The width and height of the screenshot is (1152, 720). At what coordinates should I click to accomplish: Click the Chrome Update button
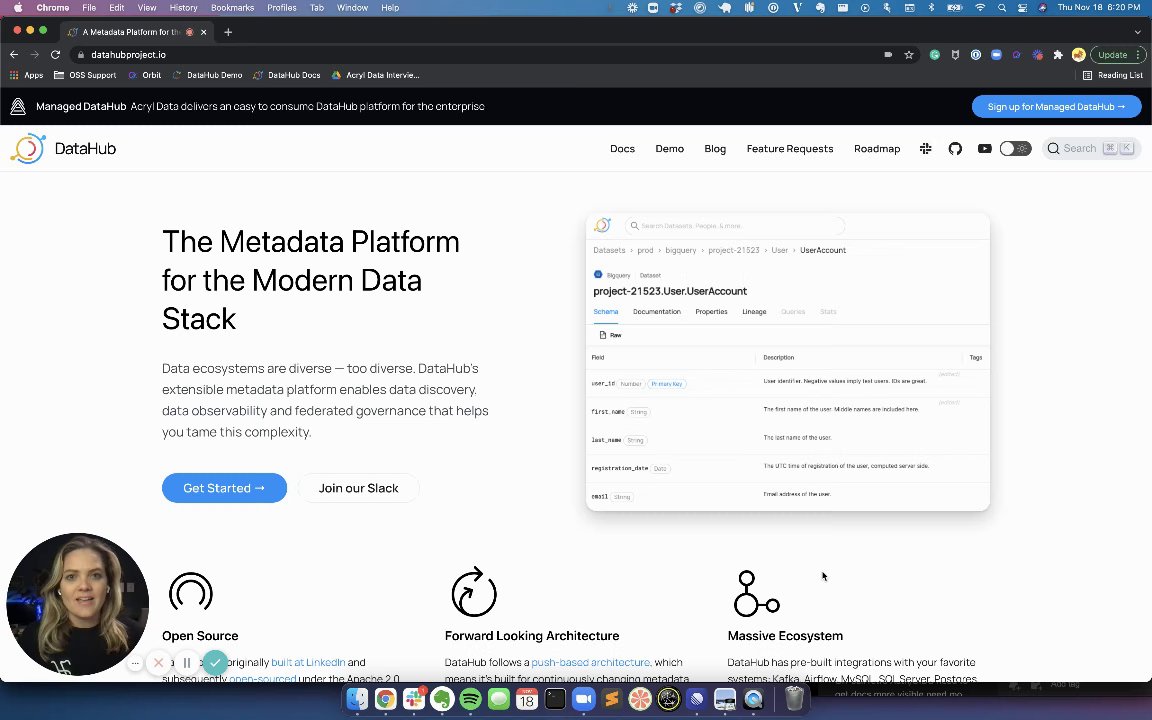pyautogui.click(x=1117, y=54)
